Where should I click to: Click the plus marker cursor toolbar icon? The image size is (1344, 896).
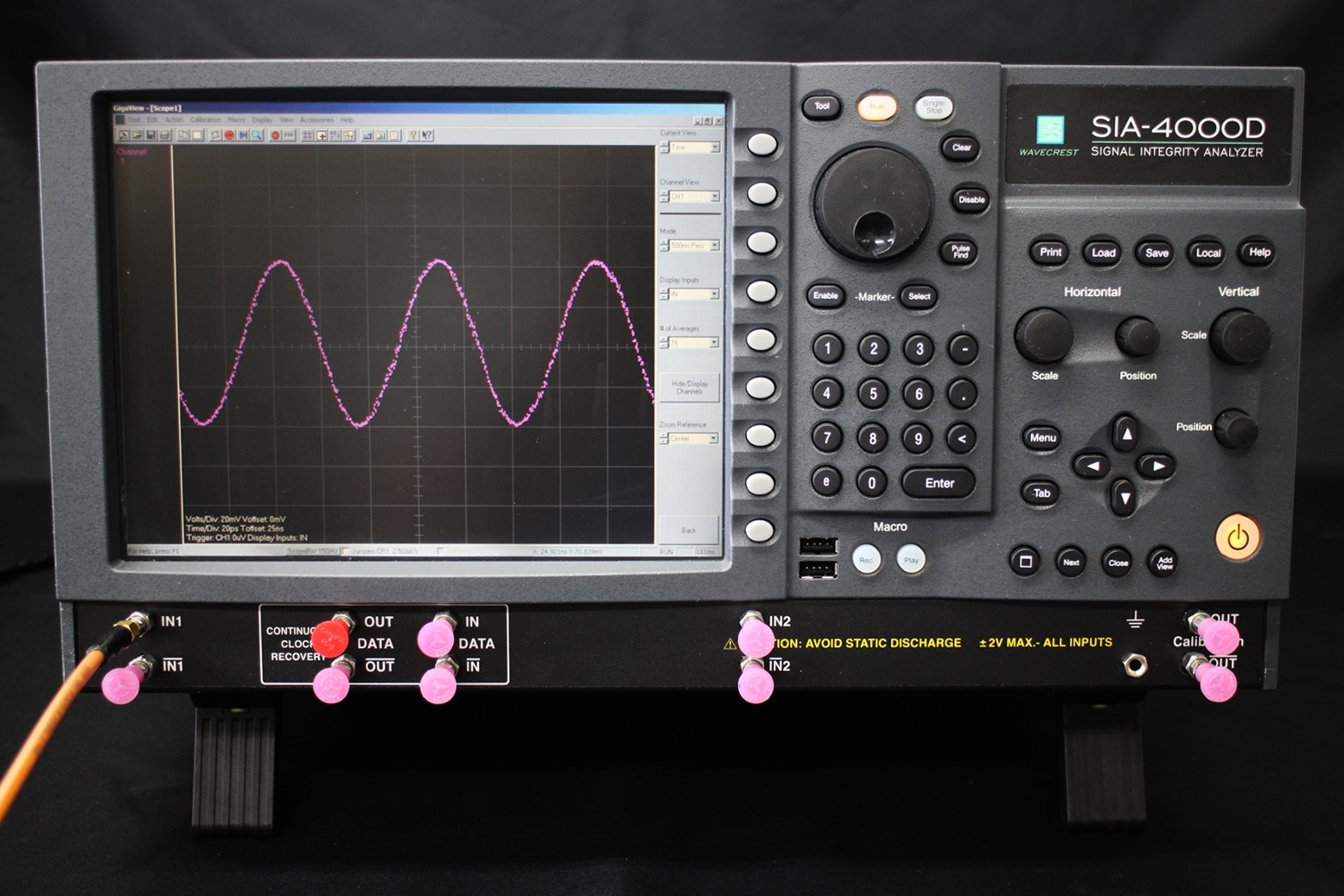[x=322, y=136]
